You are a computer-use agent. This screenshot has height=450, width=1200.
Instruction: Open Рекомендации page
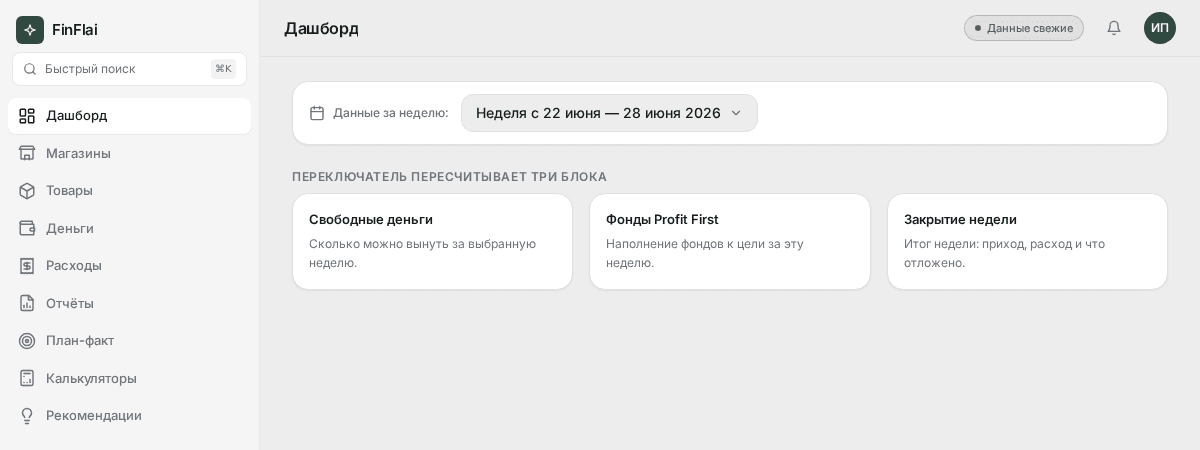point(129,416)
